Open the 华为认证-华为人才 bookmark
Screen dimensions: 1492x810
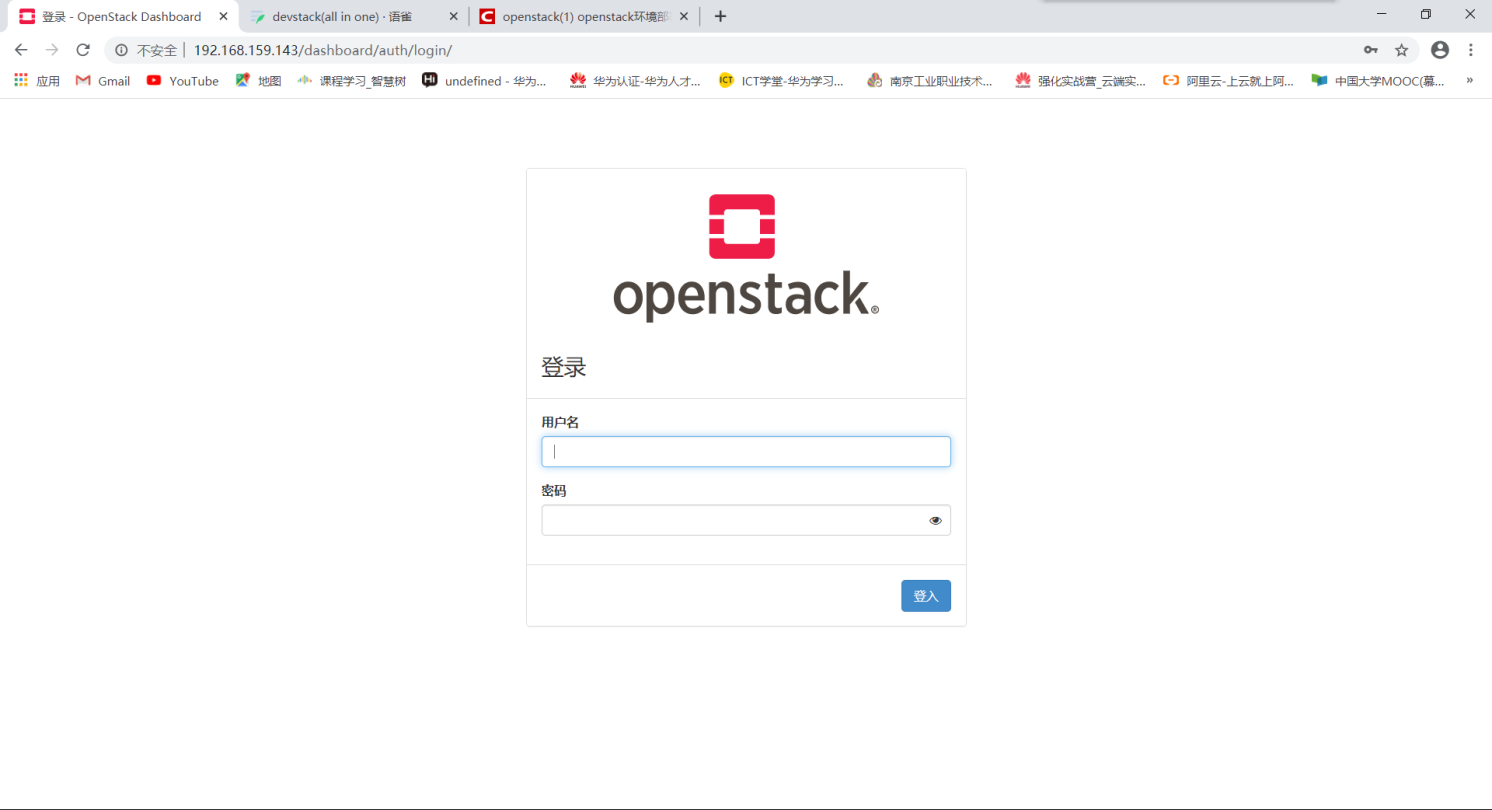(x=635, y=81)
